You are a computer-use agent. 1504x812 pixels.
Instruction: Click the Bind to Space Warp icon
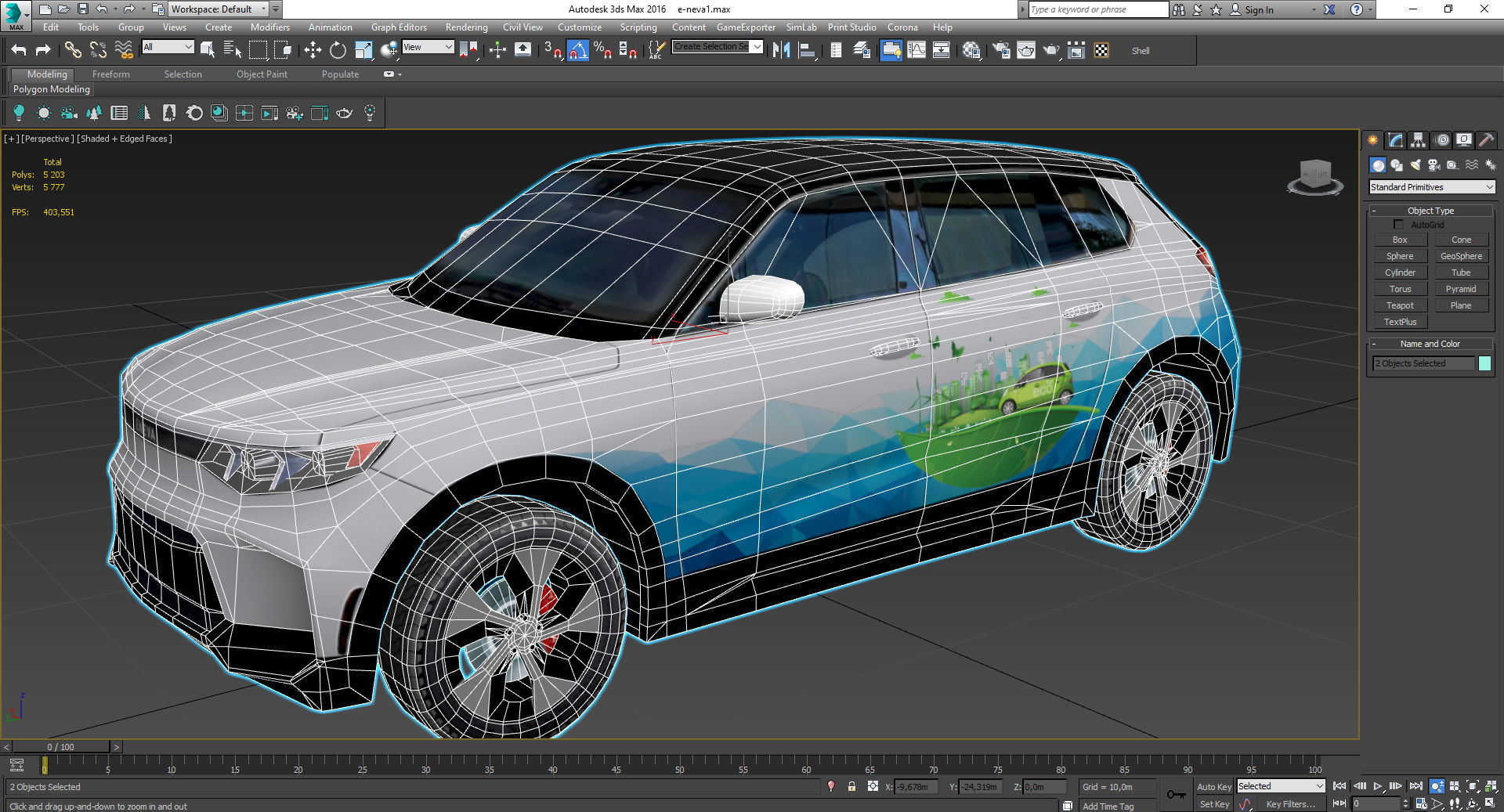[x=124, y=50]
